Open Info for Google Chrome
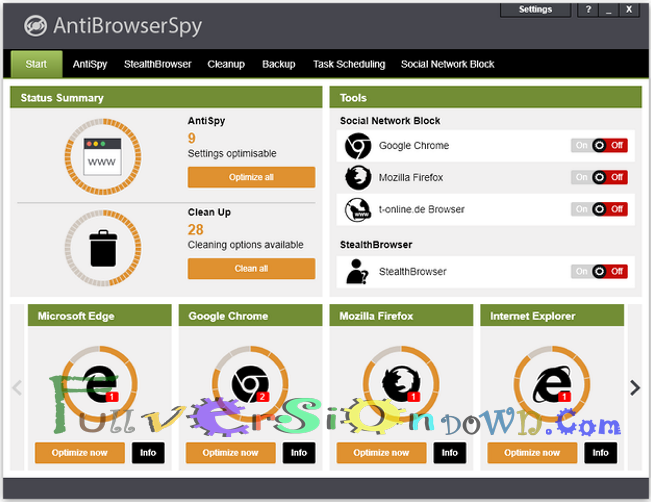This screenshot has height=502, width=651. [299, 453]
